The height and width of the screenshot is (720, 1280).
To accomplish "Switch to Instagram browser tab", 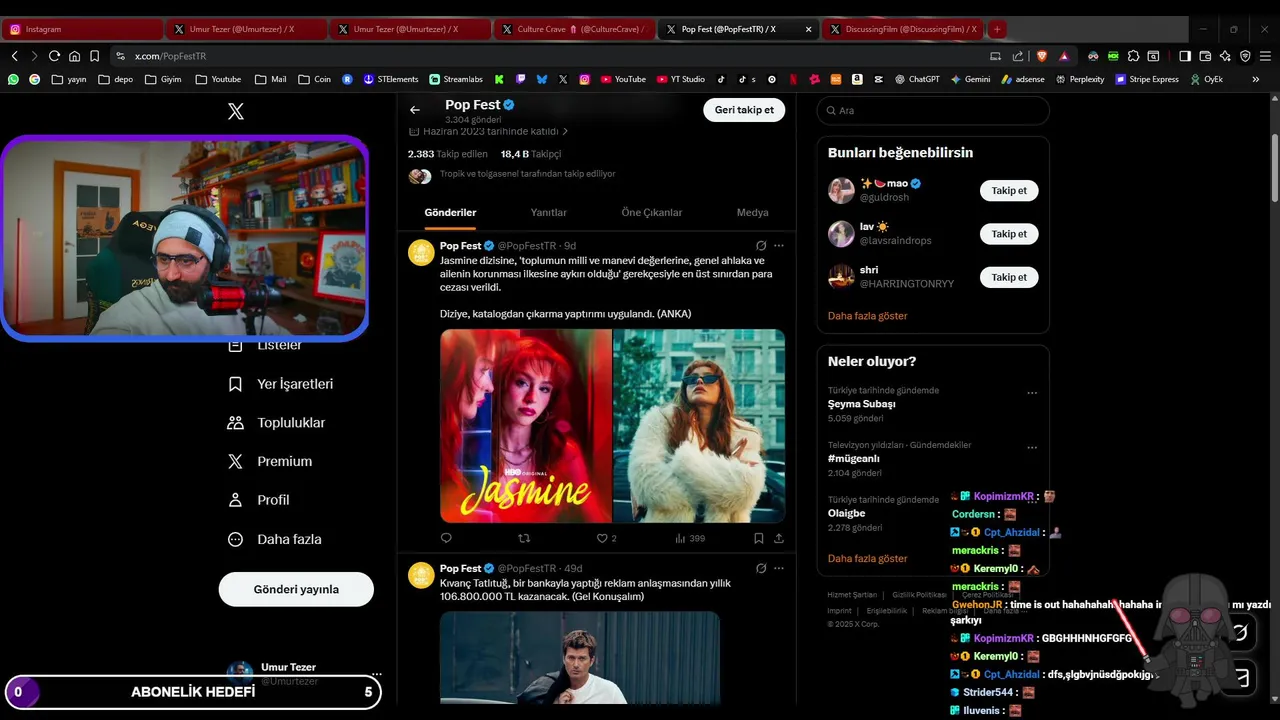I will (x=82, y=29).
